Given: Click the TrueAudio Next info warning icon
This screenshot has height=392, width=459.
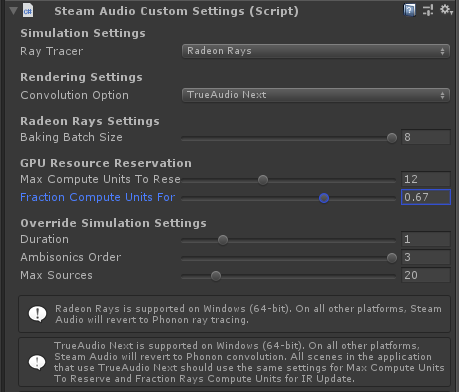Looking at the screenshot, I should pos(37,362).
